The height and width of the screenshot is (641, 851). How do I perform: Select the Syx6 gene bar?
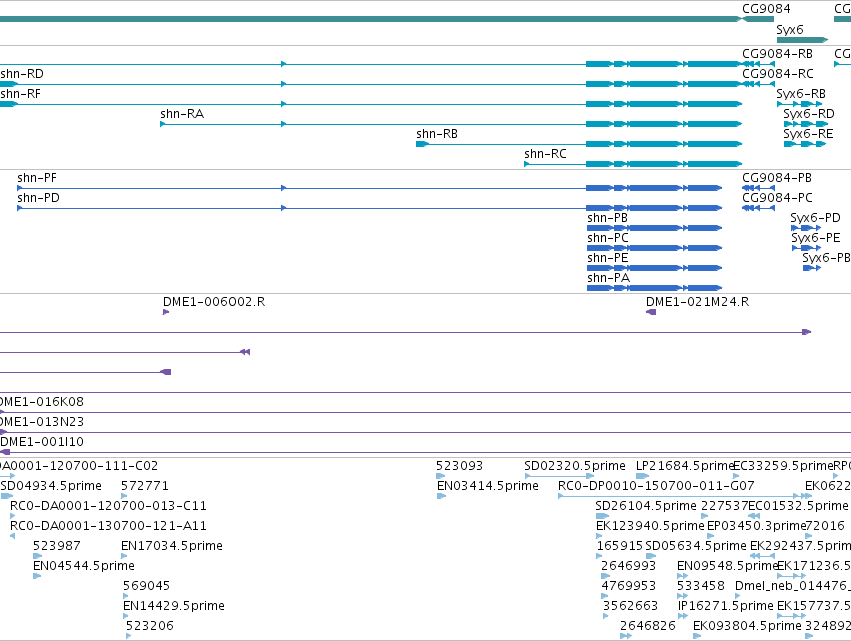coord(802,40)
